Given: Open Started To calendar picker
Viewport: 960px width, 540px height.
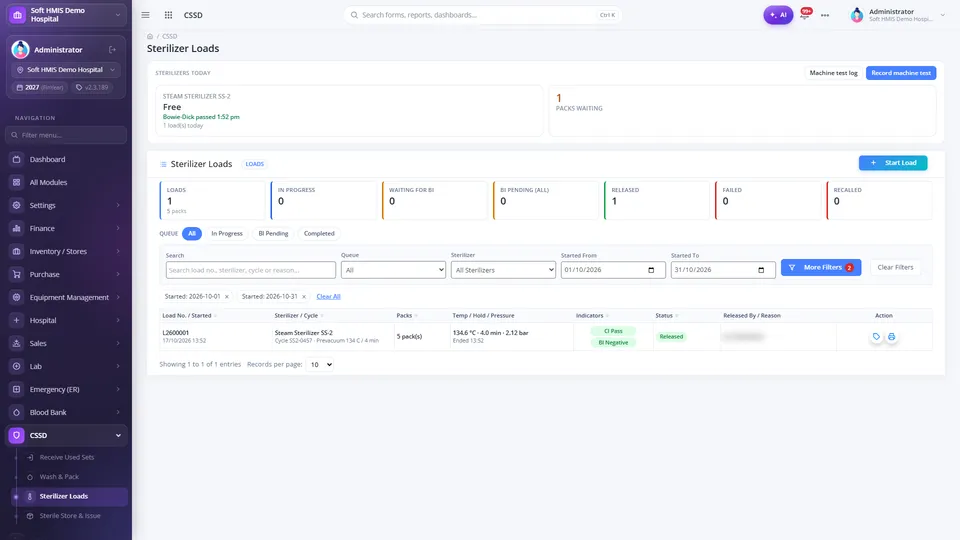Looking at the screenshot, I should tap(761, 270).
